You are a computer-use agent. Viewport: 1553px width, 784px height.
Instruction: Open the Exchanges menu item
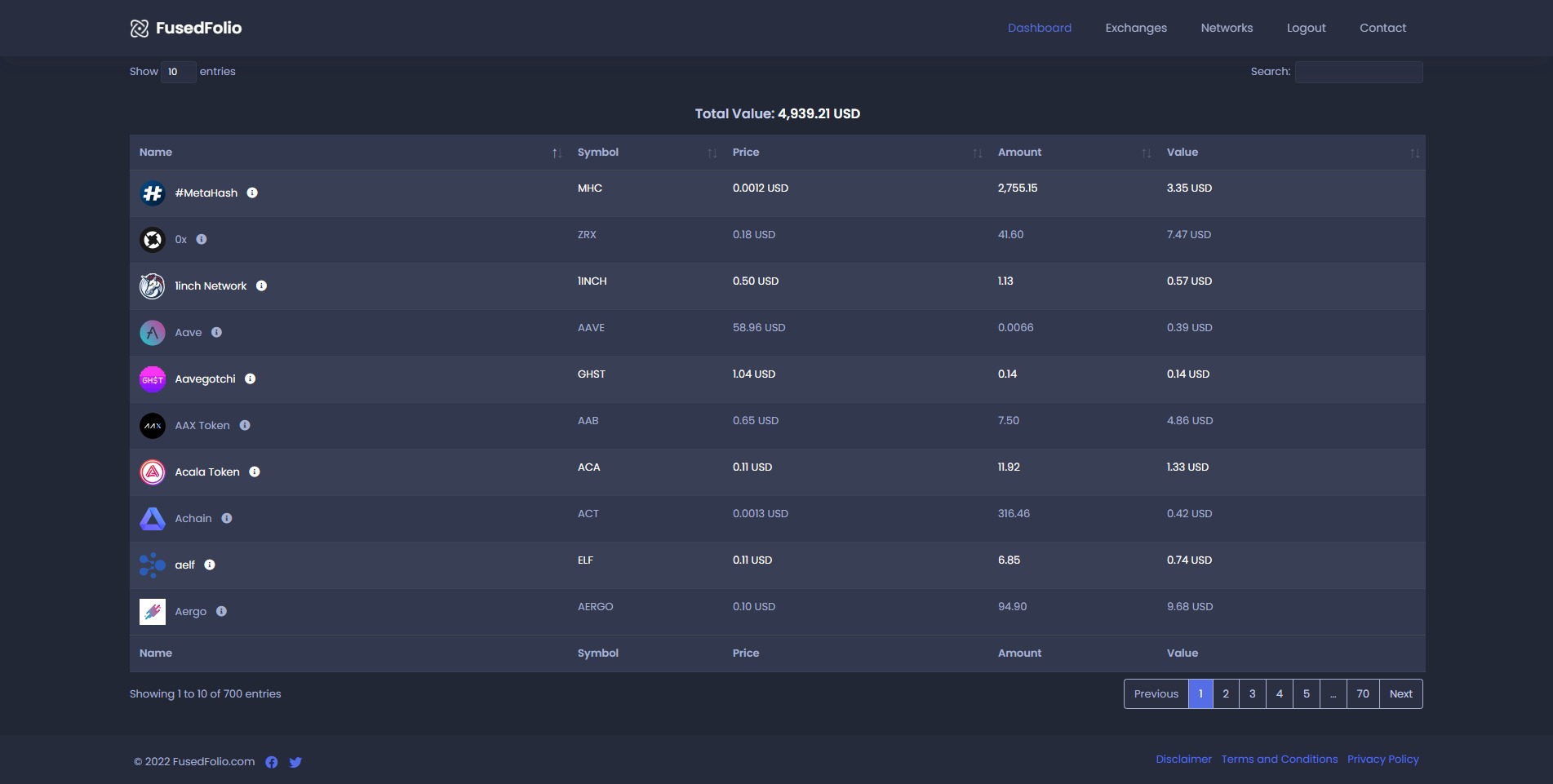(1136, 28)
